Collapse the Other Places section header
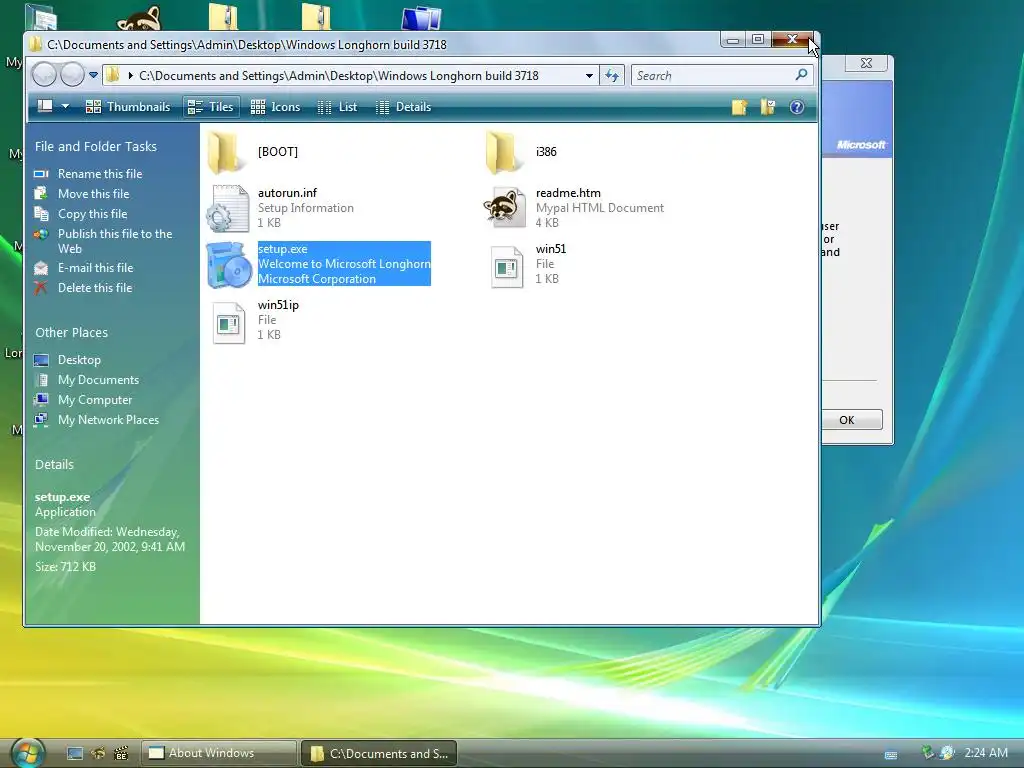This screenshot has width=1024, height=768. pyautogui.click(x=71, y=333)
